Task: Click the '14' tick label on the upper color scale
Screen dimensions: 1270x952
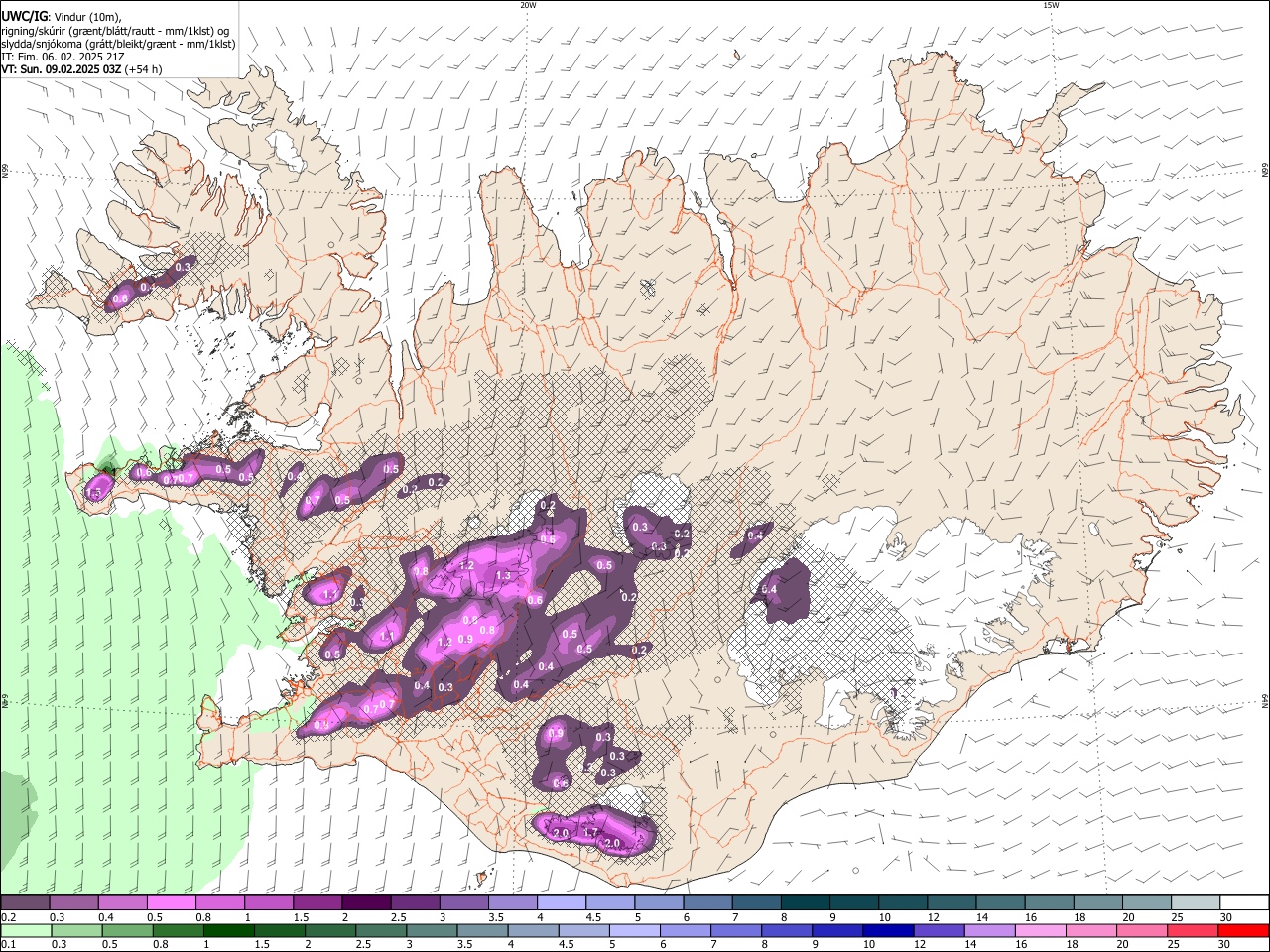Action: pos(981,917)
